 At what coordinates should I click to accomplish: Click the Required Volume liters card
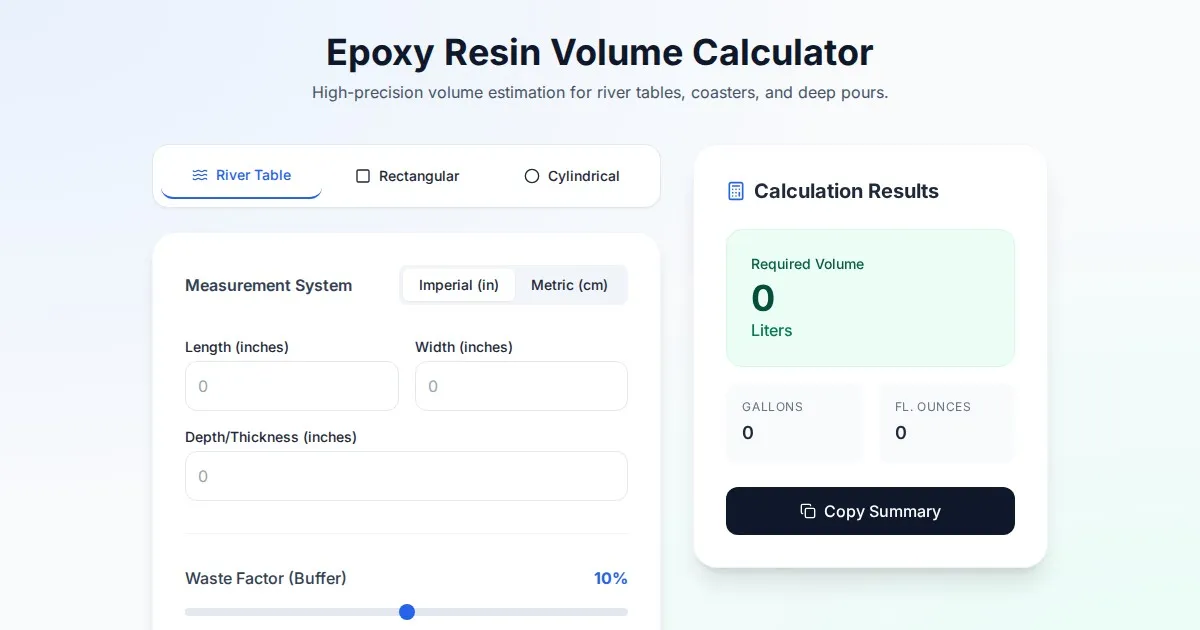click(870, 298)
